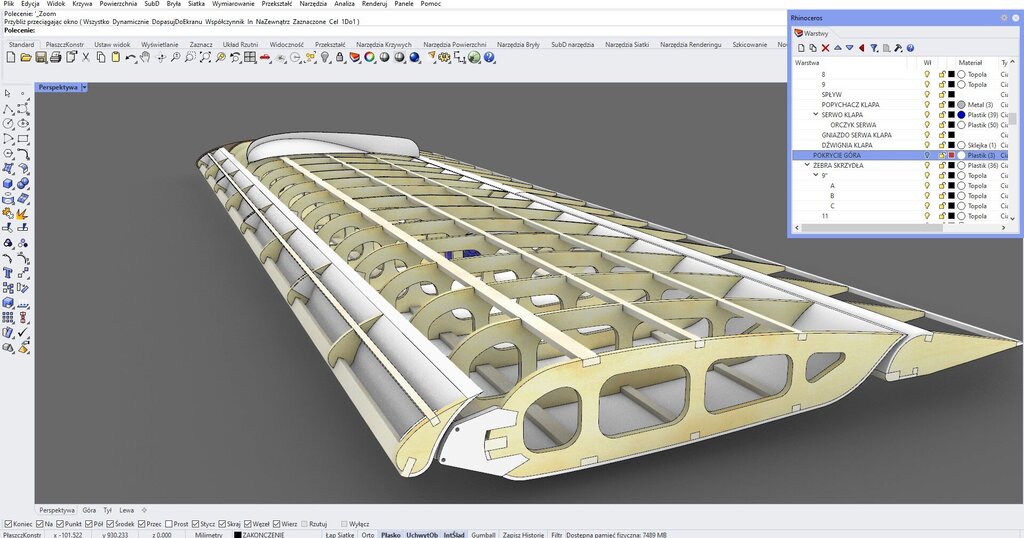Click the Print icon in the toolbar
Viewport: 1024px width, 538px height.
[56, 58]
